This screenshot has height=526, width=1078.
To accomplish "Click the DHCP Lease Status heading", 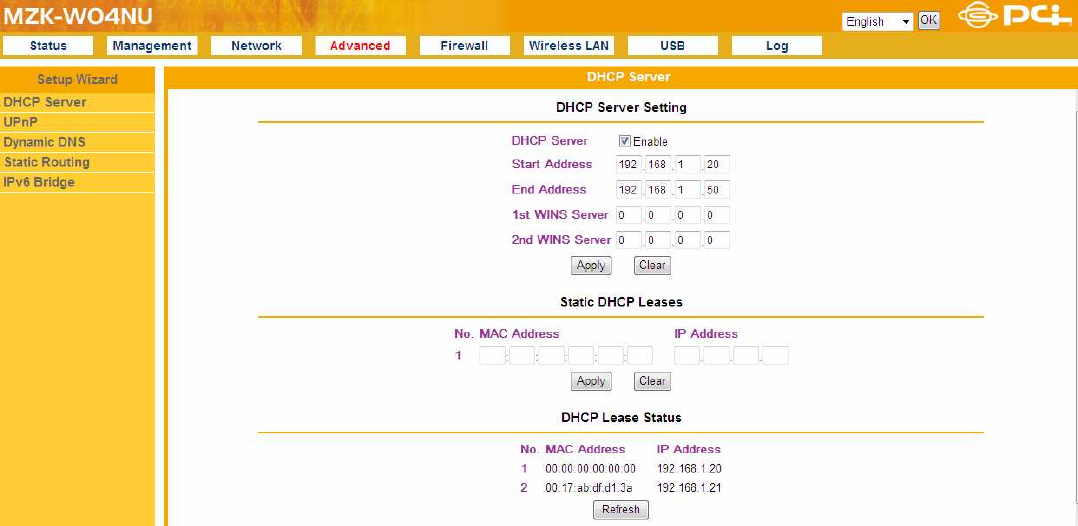I will 622,417.
